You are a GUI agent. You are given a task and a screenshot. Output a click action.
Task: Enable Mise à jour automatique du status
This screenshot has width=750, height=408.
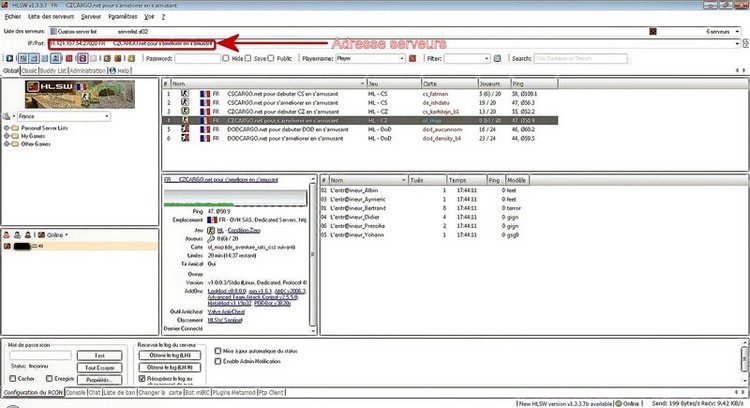(218, 351)
